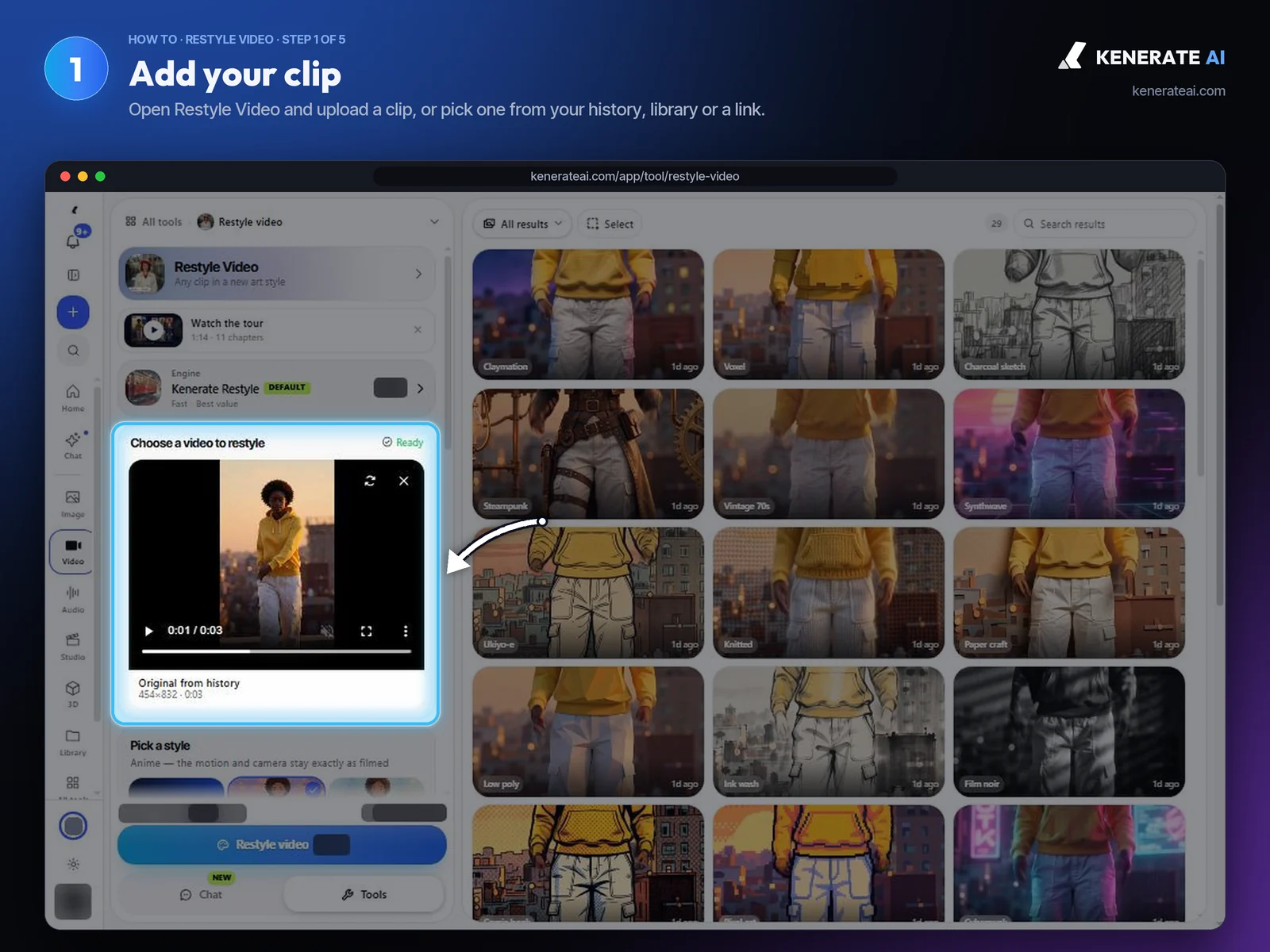This screenshot has height=952, width=1270.
Task: Expand the Kenerate Restyle engine options
Action: (421, 388)
